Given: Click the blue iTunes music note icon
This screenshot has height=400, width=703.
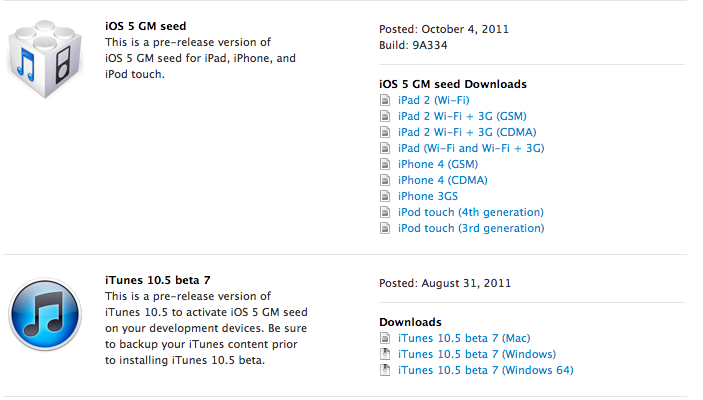Looking at the screenshot, I should pos(45,314).
